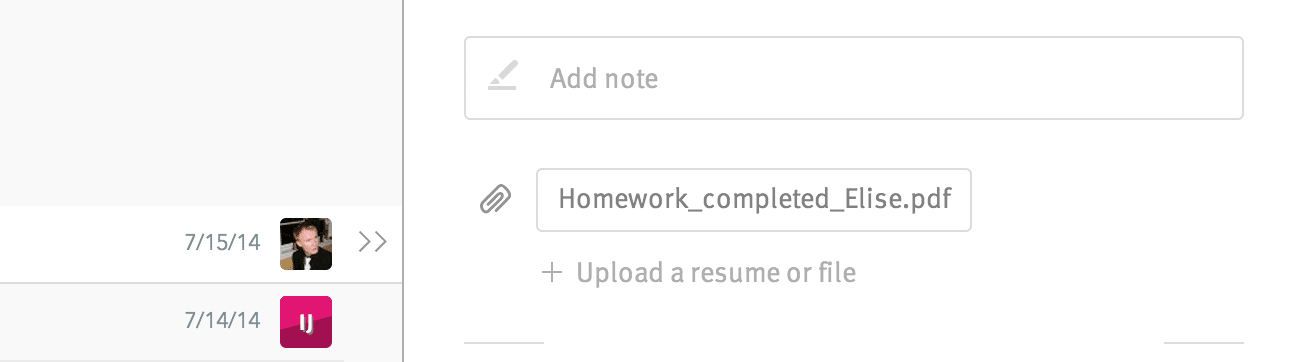Screen dimensions: 1294x362
Task: Select the 7/14/14 date entry
Action: (222, 320)
